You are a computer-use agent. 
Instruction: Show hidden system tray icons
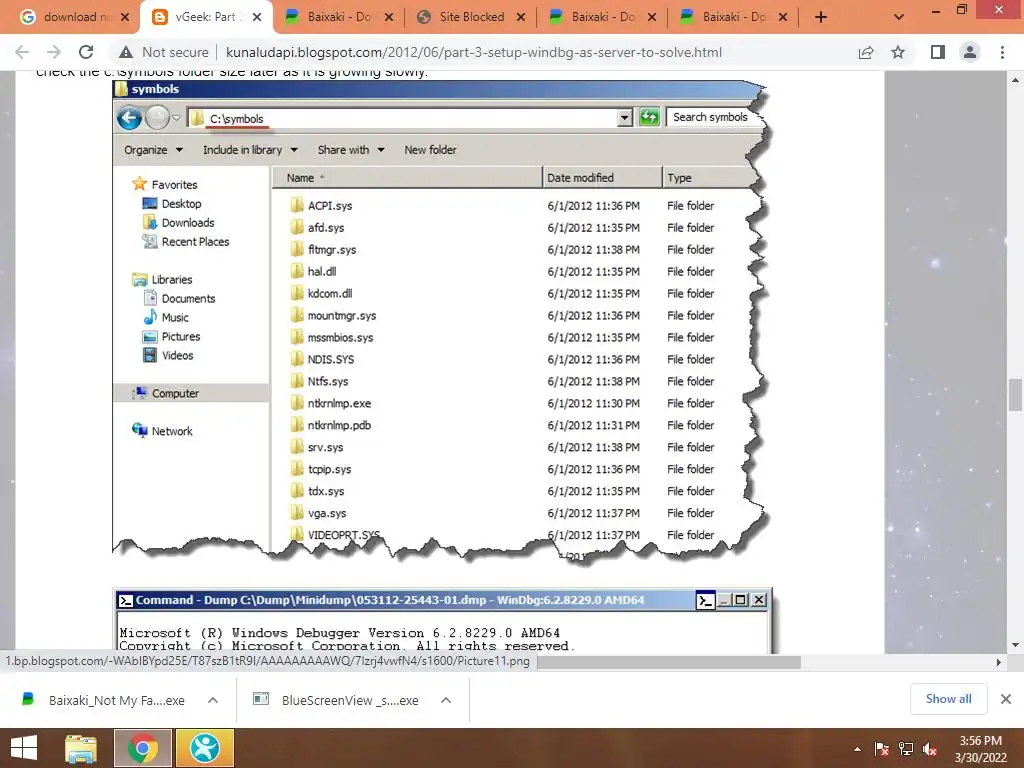click(x=857, y=749)
